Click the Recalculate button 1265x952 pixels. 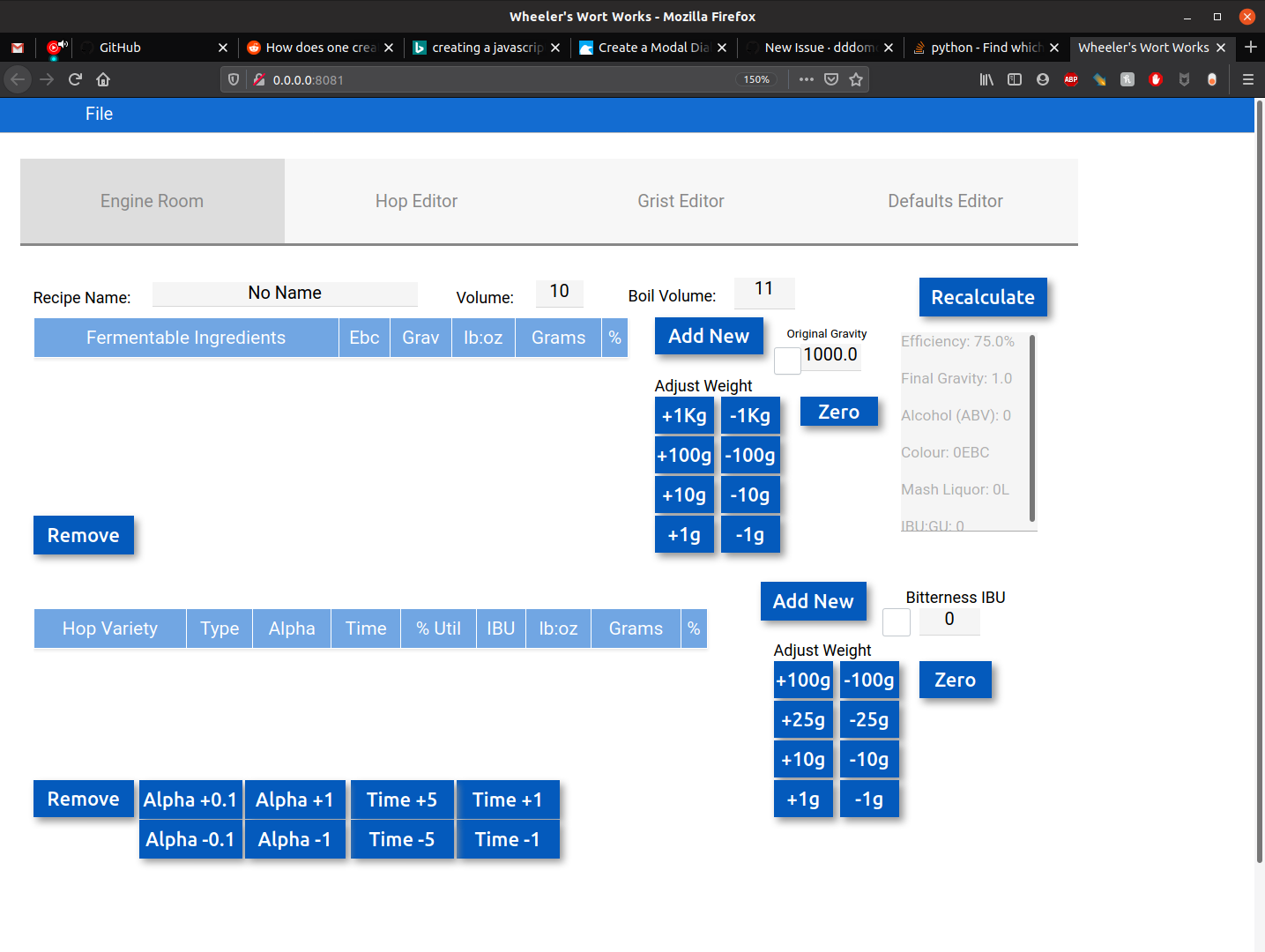982,297
